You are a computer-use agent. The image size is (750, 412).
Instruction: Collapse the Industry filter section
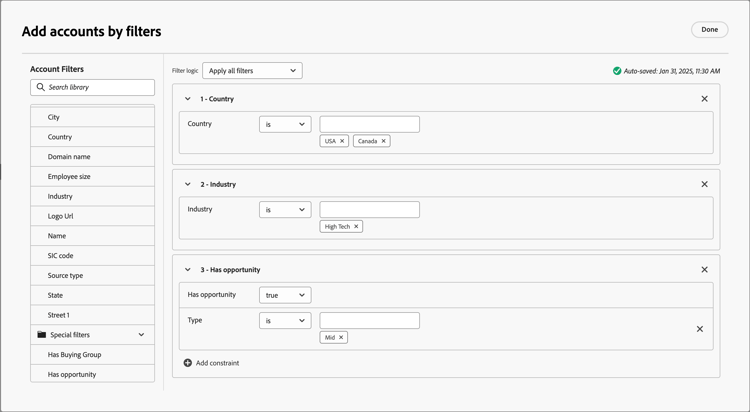pos(188,184)
